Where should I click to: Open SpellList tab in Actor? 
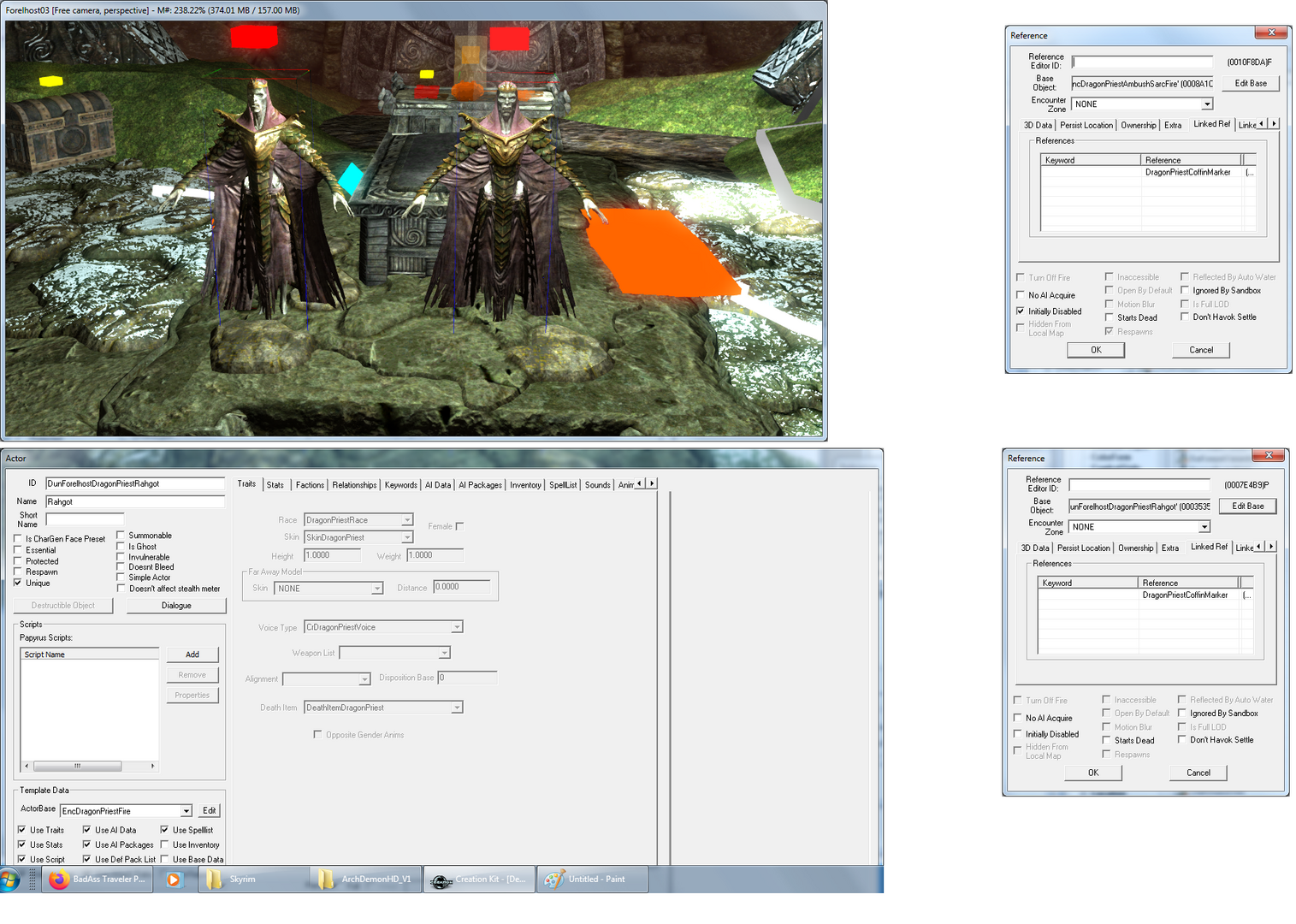[563, 485]
